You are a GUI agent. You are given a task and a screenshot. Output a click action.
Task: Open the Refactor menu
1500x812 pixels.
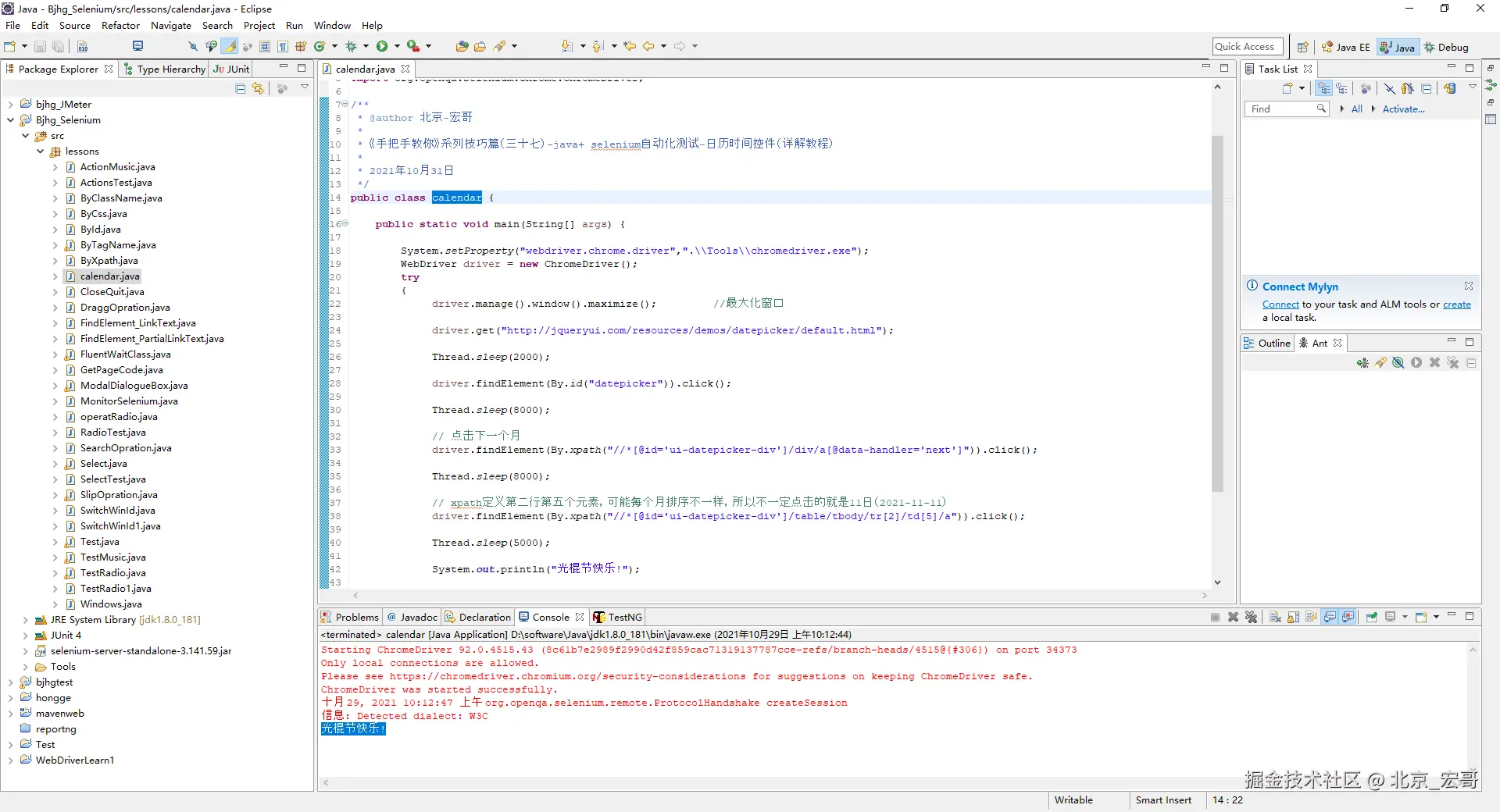click(121, 26)
